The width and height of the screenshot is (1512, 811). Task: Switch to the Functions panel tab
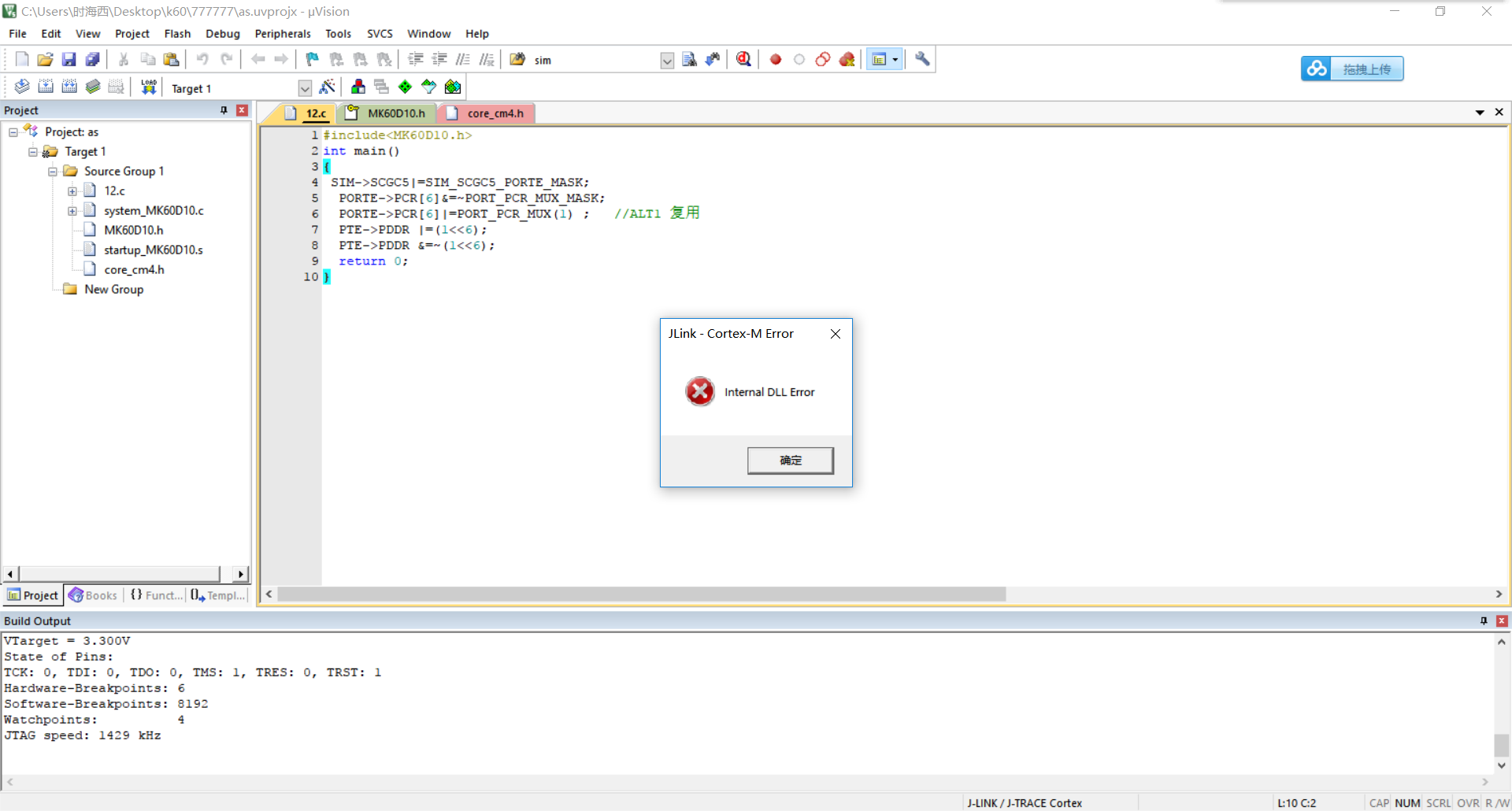[x=156, y=595]
